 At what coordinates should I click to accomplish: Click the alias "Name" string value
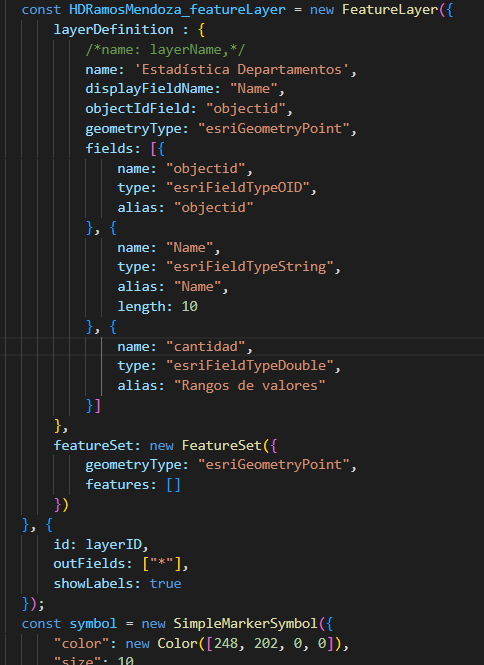(x=198, y=287)
